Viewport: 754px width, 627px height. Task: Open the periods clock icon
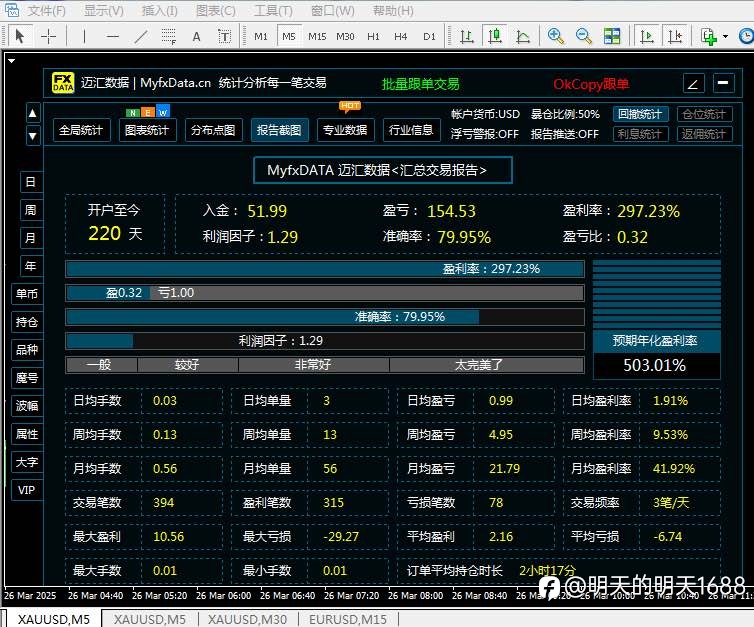coord(746,36)
